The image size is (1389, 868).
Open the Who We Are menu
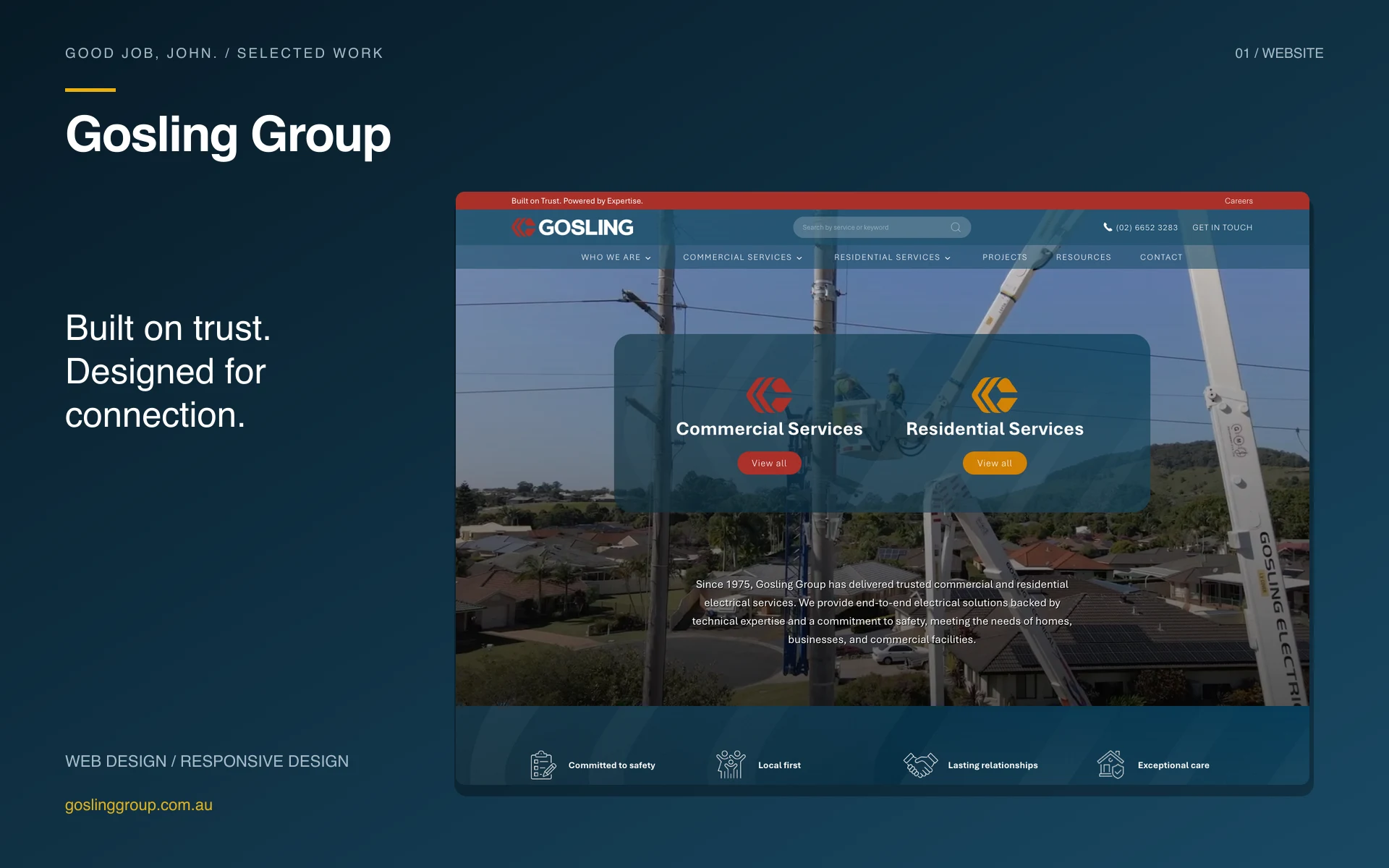pyautogui.click(x=611, y=258)
